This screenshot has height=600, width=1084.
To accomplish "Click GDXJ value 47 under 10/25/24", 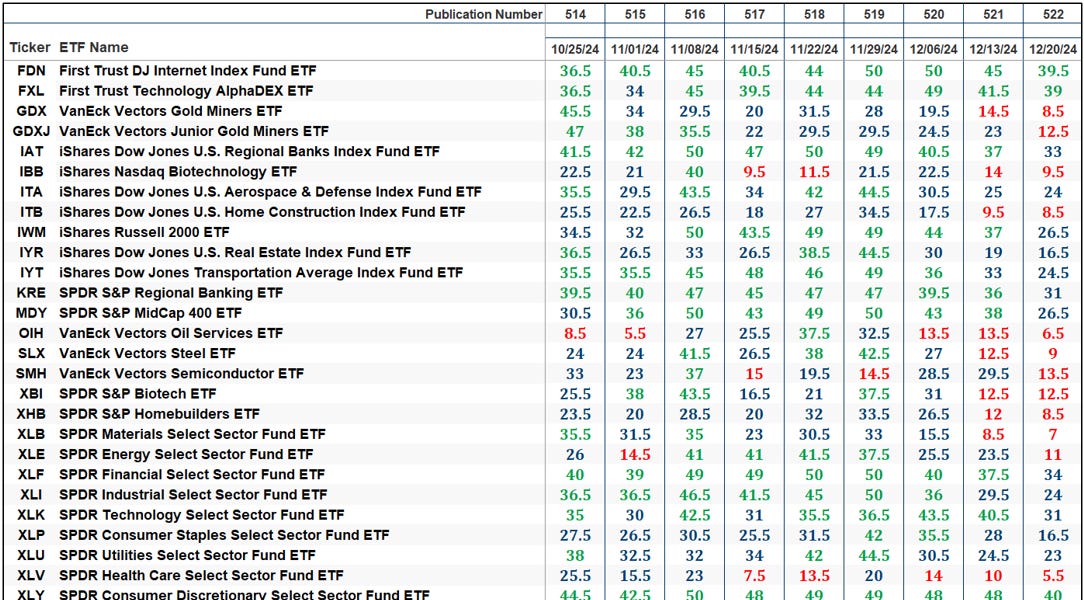I will [574, 131].
